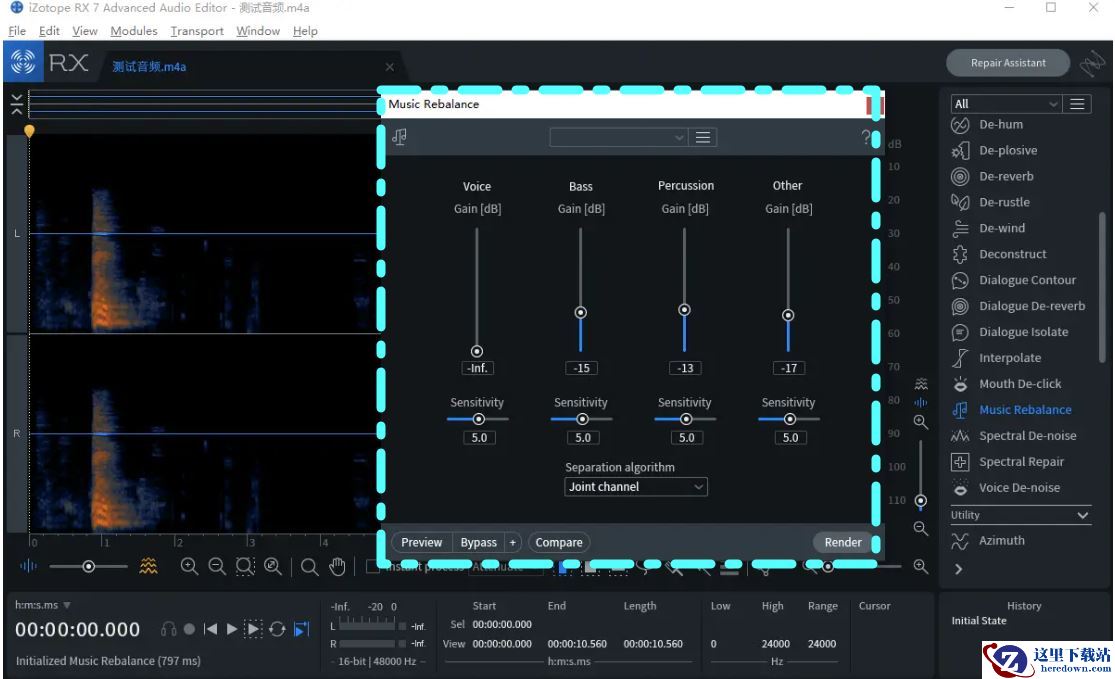Screen dimensions: 1115x679
Task: Open the Repair Assistant
Action: (x=1008, y=63)
